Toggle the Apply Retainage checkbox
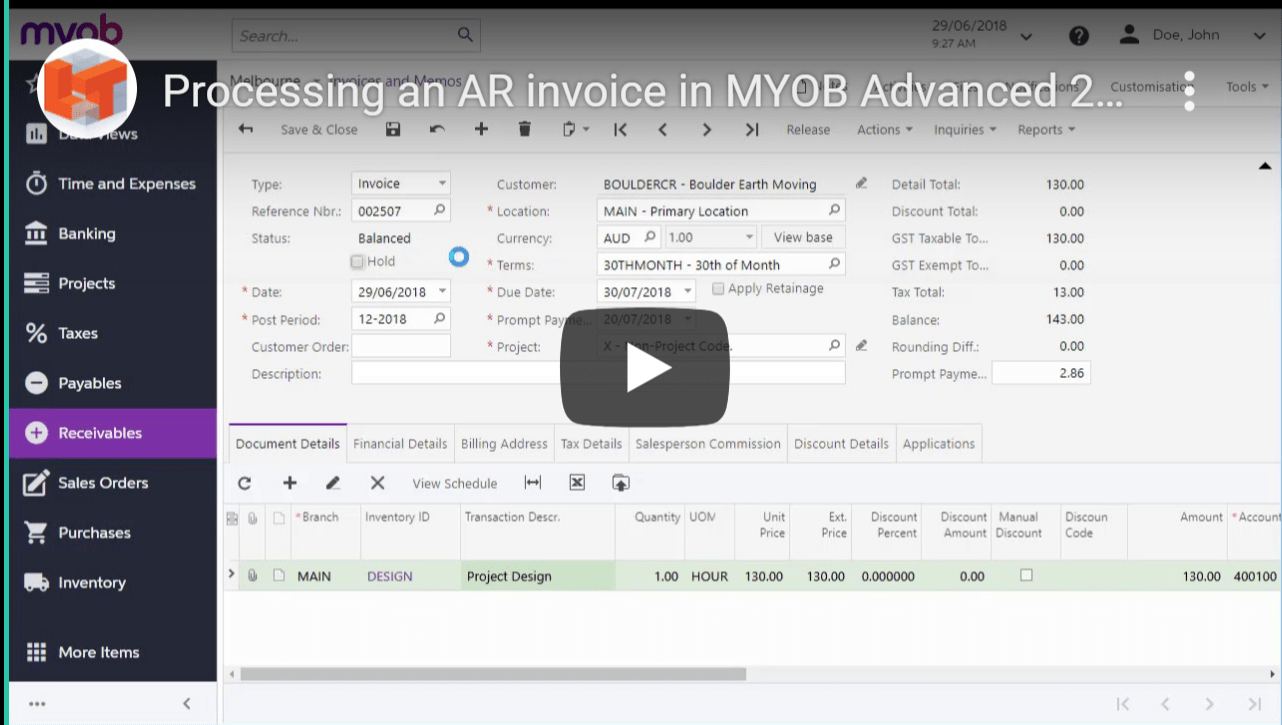The width and height of the screenshot is (1282, 725). tap(718, 289)
